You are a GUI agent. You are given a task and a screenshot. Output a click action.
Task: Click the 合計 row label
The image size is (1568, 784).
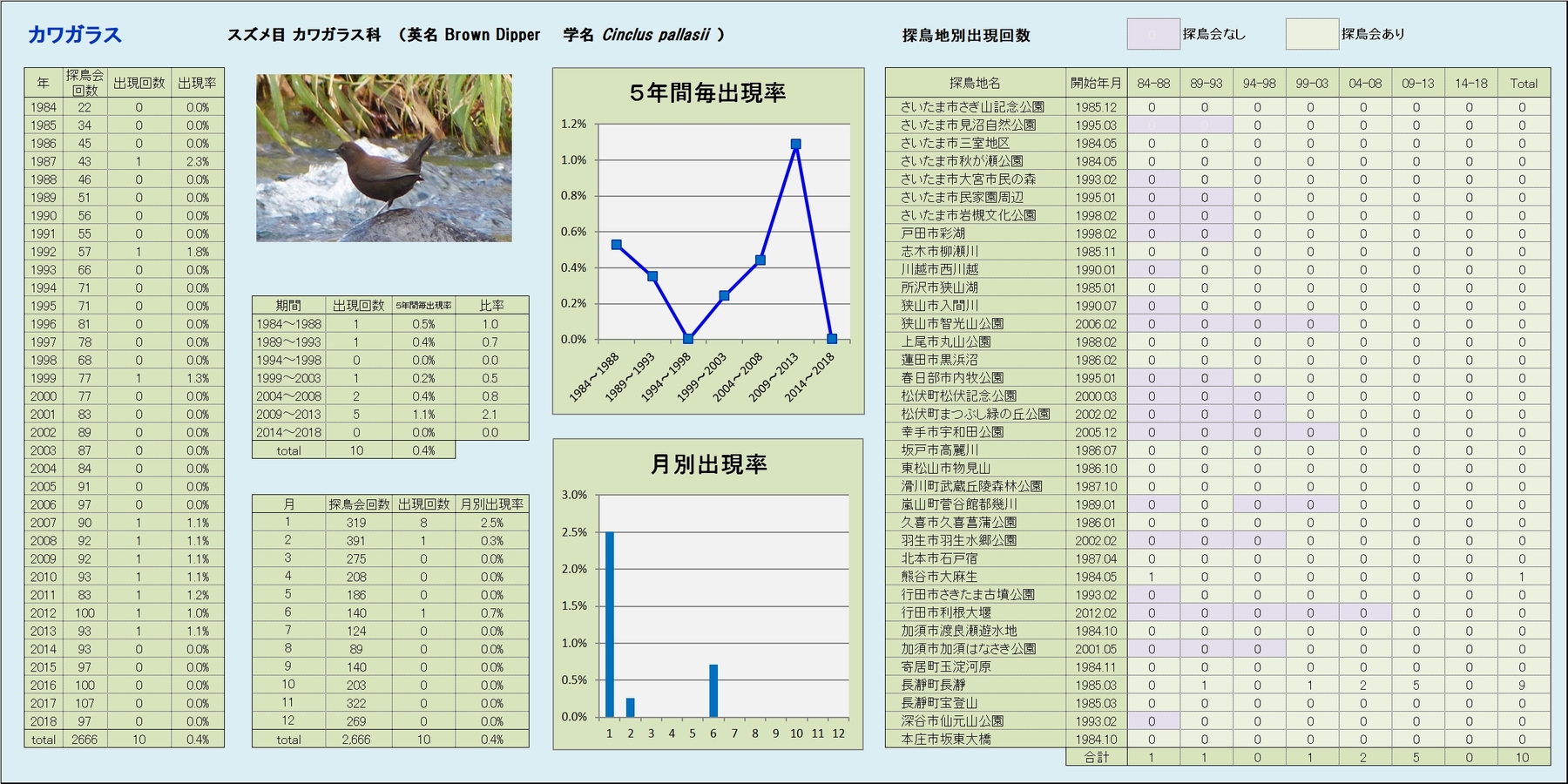click(x=1096, y=758)
